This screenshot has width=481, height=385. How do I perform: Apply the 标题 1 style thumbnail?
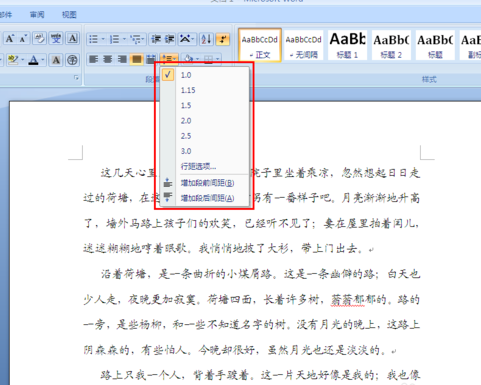click(x=347, y=45)
